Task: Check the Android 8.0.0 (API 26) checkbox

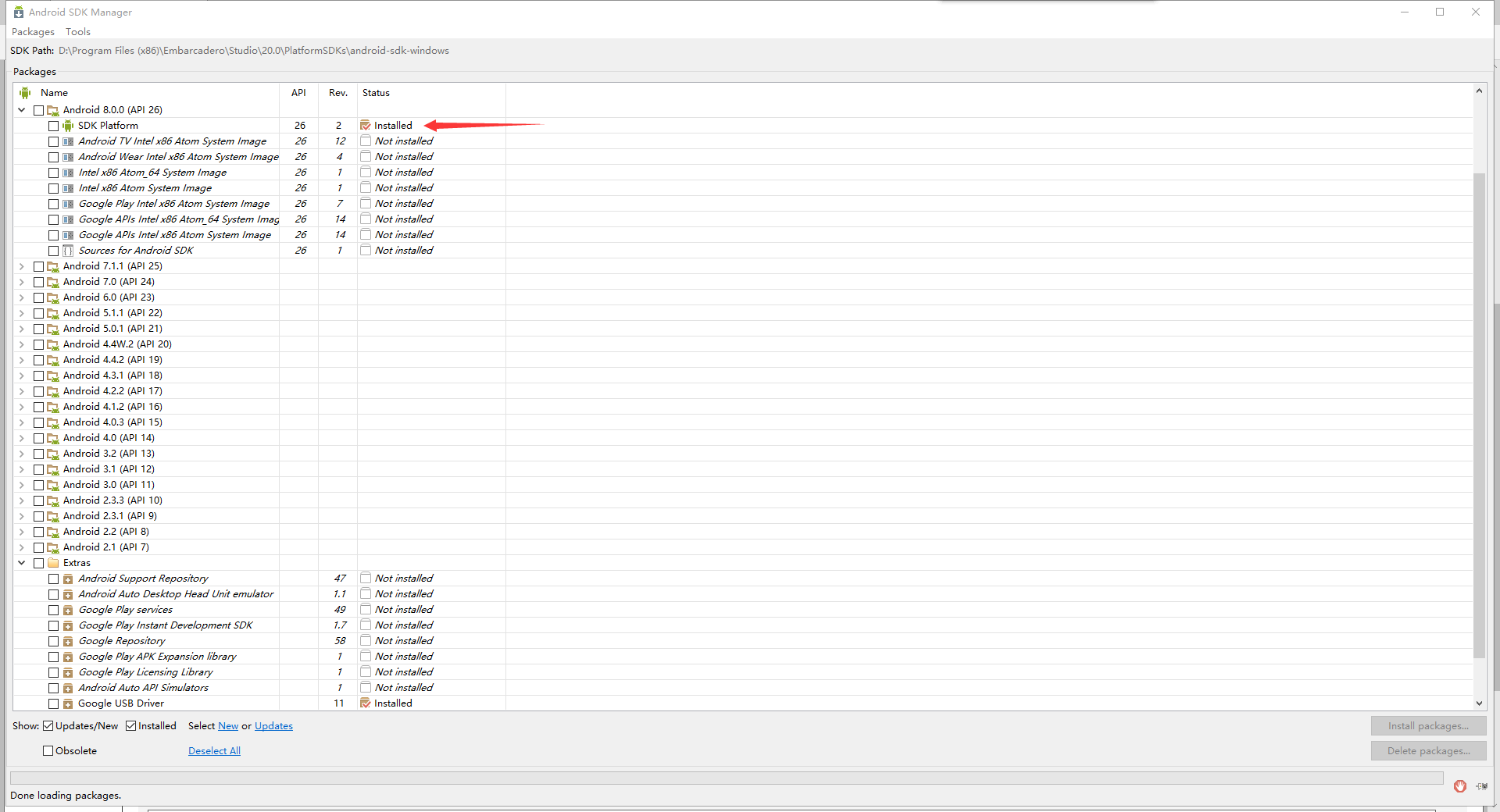Action: (x=38, y=110)
